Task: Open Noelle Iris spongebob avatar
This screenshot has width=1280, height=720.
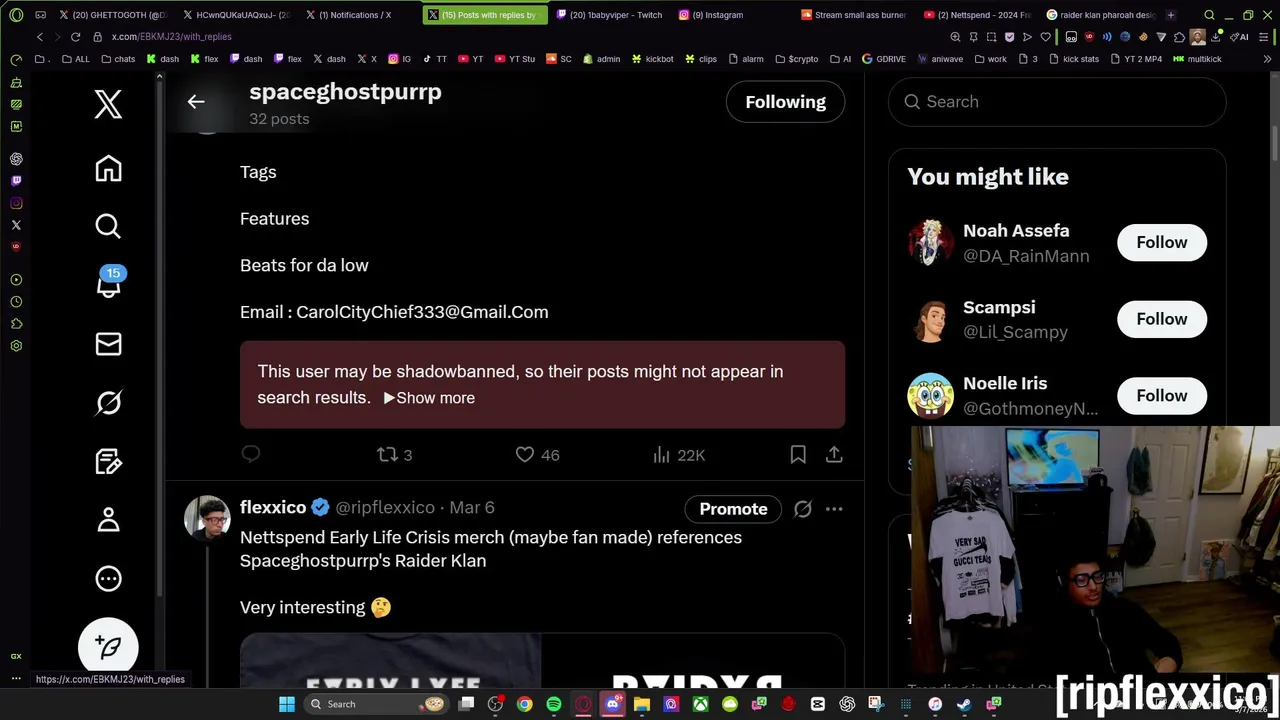Action: (x=930, y=396)
